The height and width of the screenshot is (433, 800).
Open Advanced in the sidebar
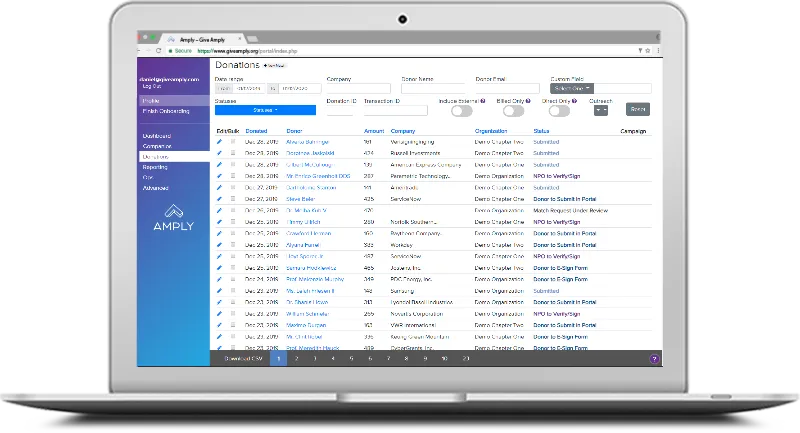[x=156, y=188]
